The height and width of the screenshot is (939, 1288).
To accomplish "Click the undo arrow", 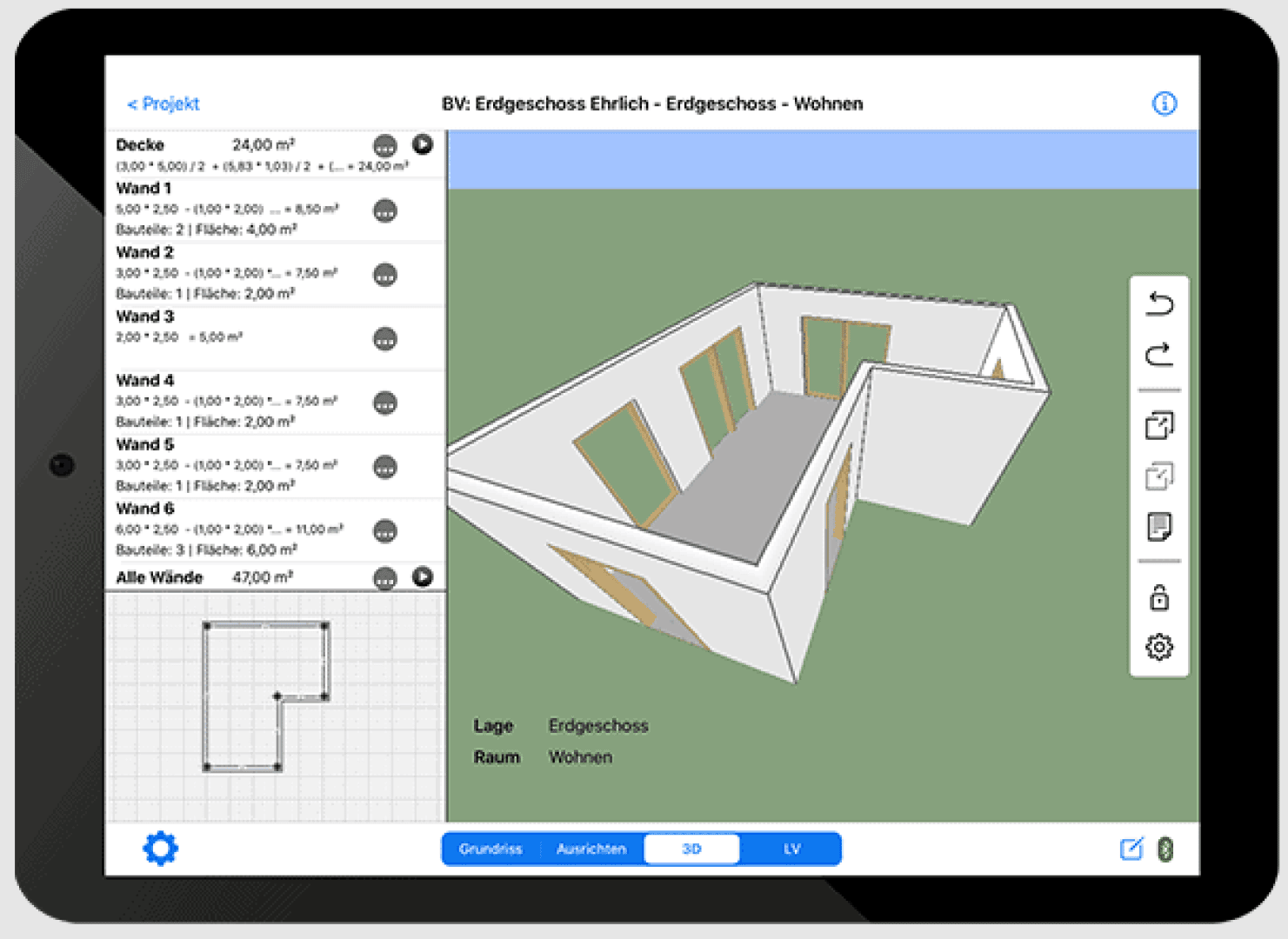I will pyautogui.click(x=1159, y=304).
